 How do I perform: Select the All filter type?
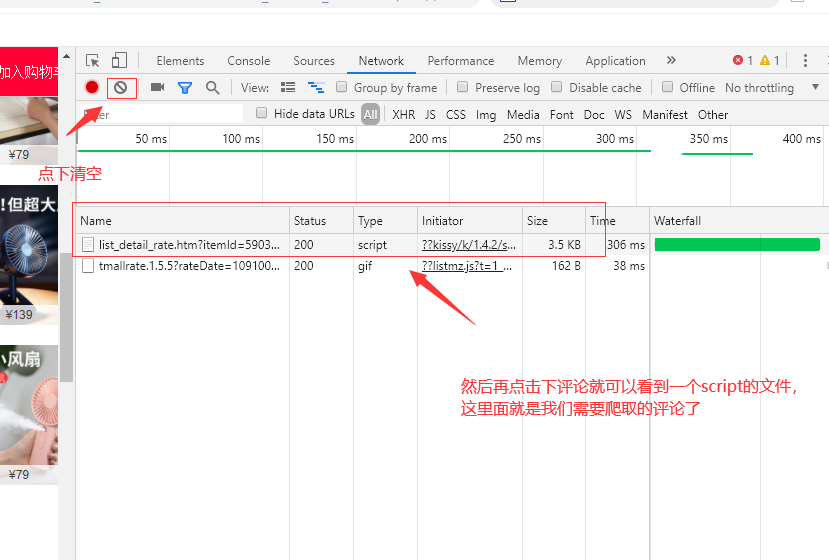pos(371,115)
